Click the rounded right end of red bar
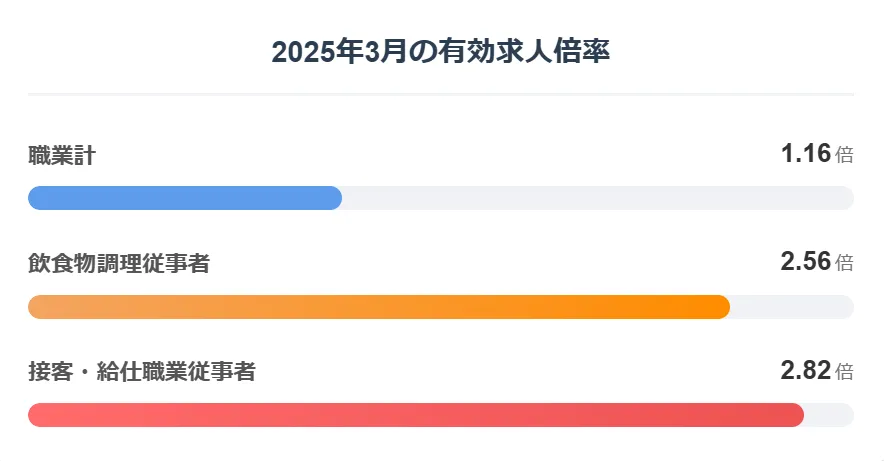This screenshot has height=461, width=884. 797,415
